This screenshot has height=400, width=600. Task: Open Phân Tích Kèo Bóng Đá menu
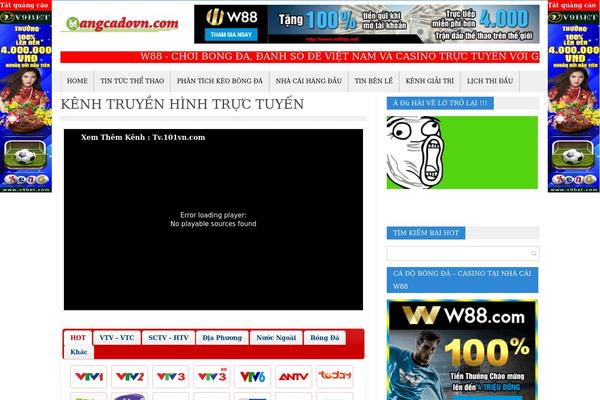[x=220, y=81]
